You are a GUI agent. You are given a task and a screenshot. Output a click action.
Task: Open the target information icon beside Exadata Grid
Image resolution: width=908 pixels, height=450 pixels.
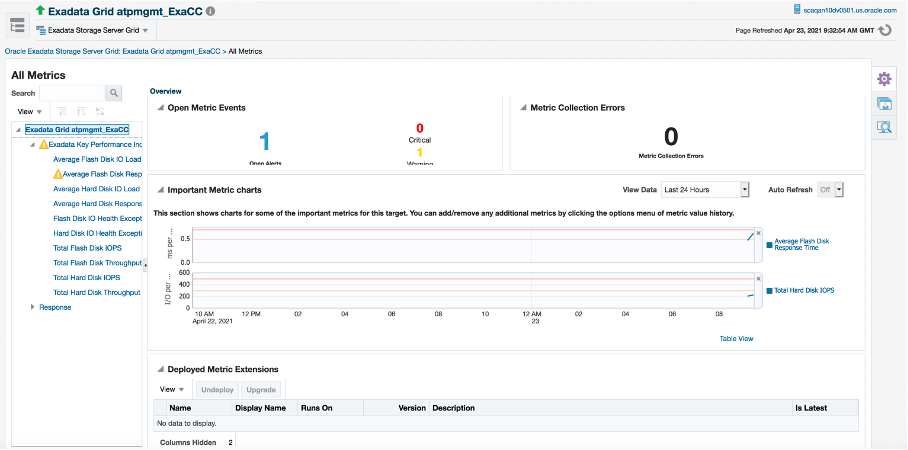click(211, 11)
